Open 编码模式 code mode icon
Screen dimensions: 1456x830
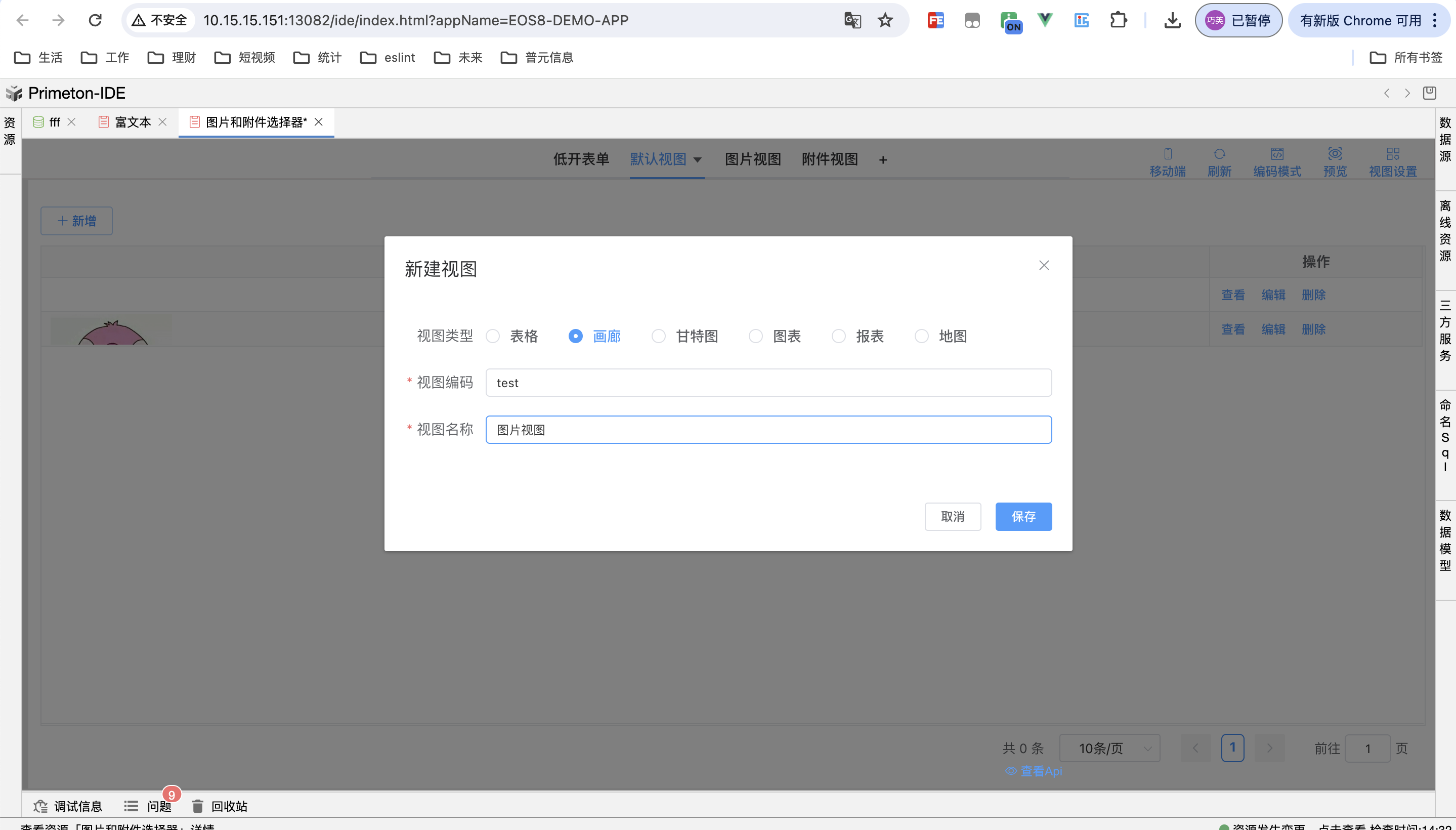(1277, 154)
